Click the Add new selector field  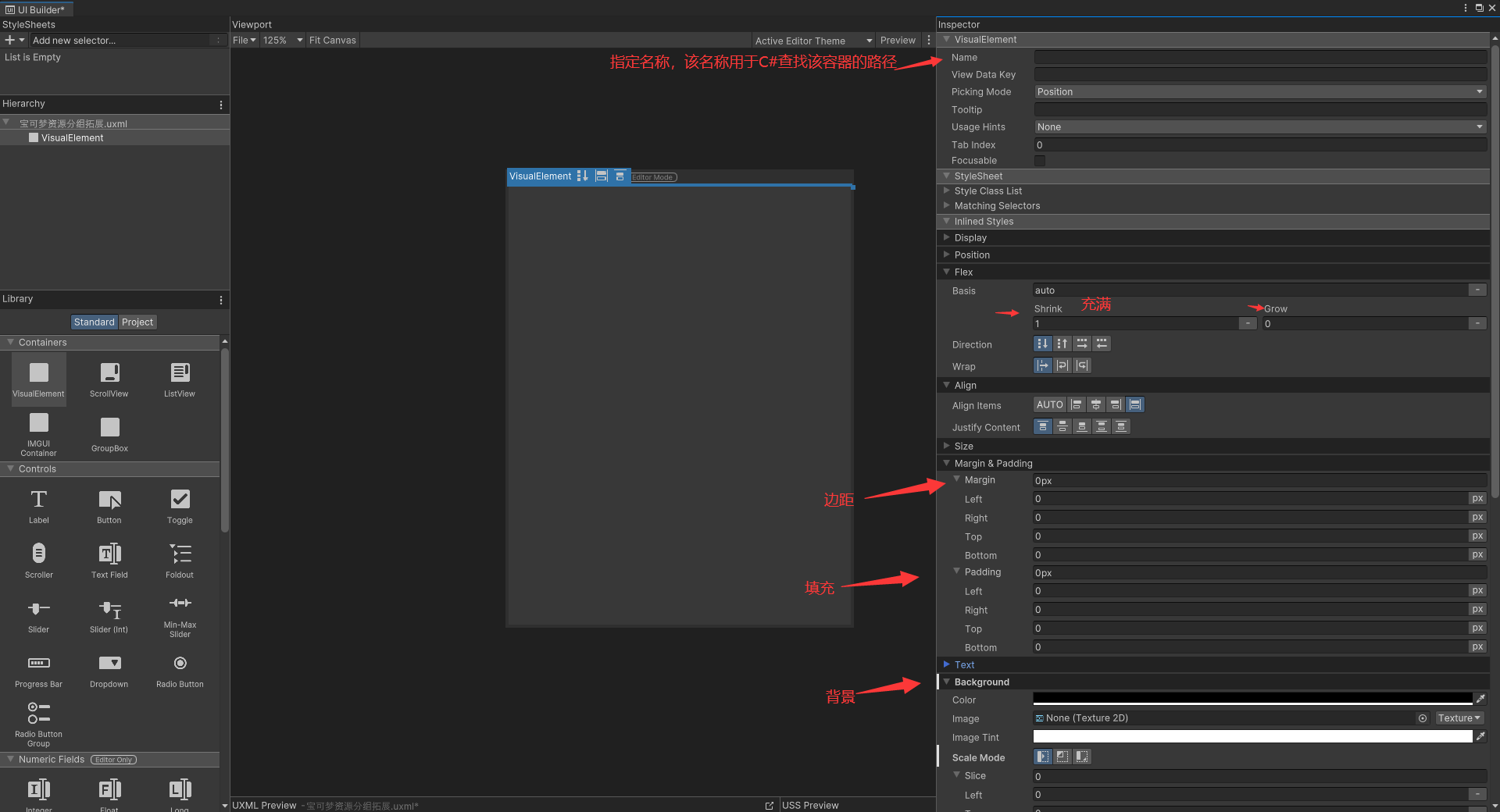121,40
